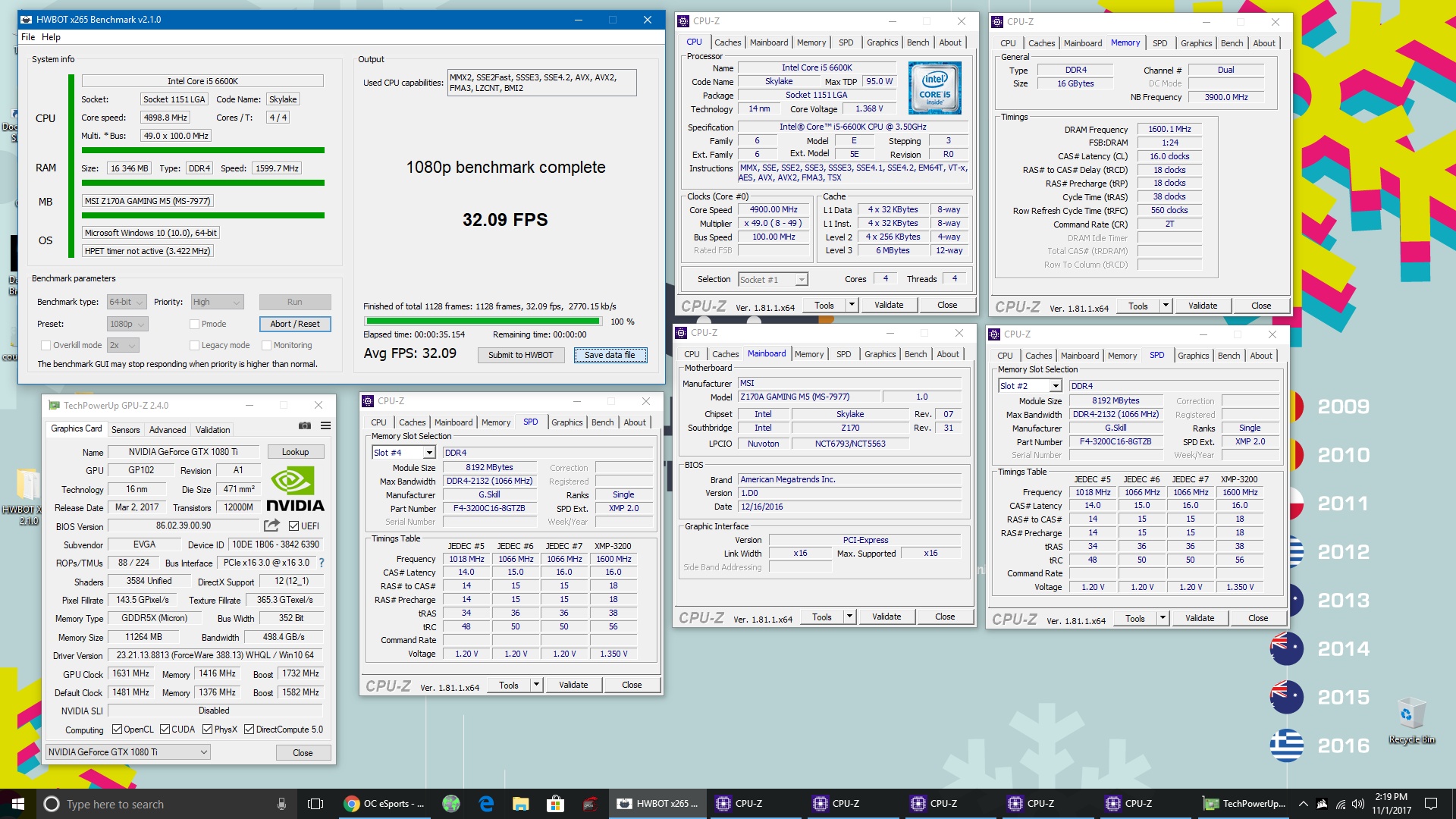The width and height of the screenshot is (1456, 819).
Task: Click the taskbar clock showing 2:19 PM
Action: coord(1391,804)
